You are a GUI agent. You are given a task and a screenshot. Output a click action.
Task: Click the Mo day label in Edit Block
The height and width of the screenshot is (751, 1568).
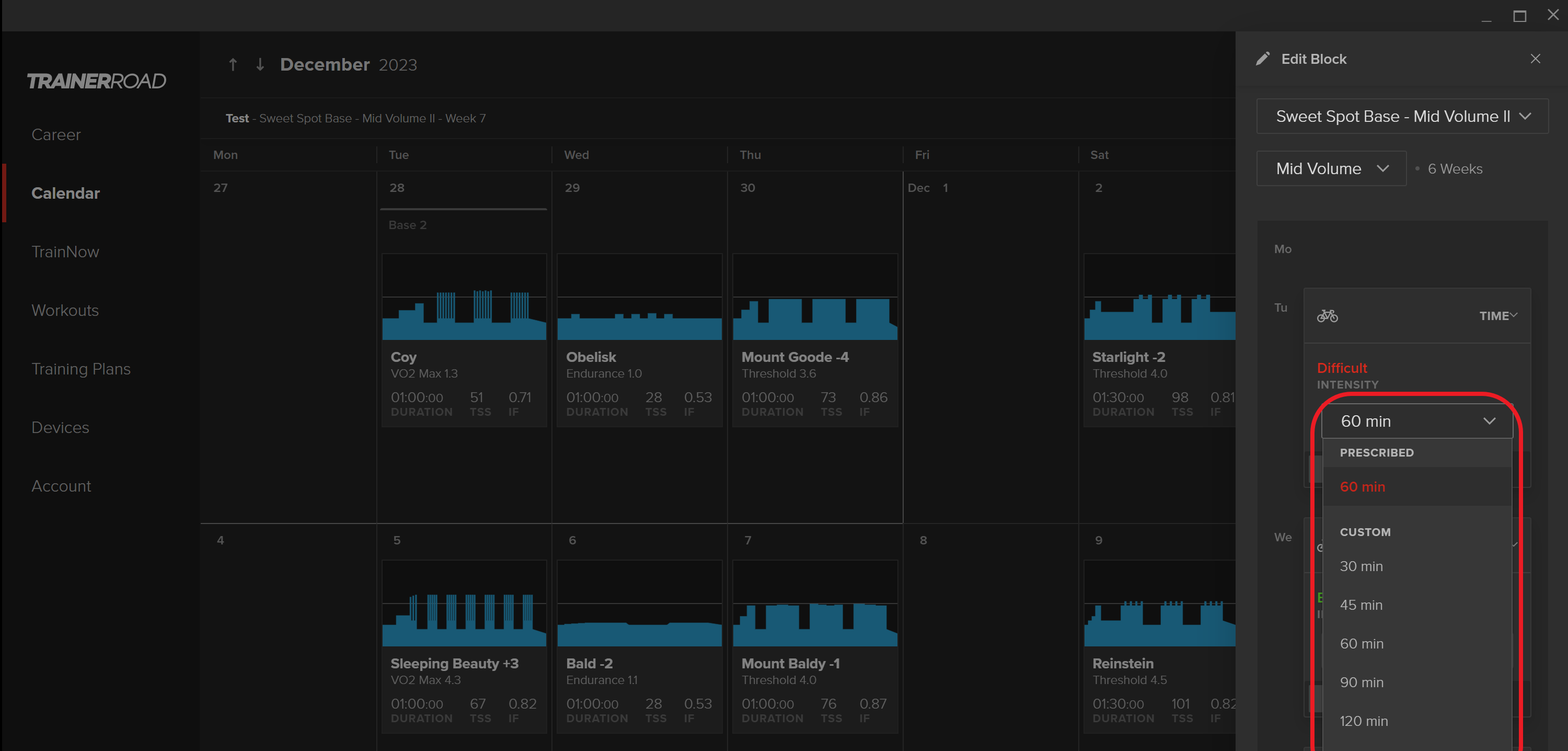click(1283, 249)
